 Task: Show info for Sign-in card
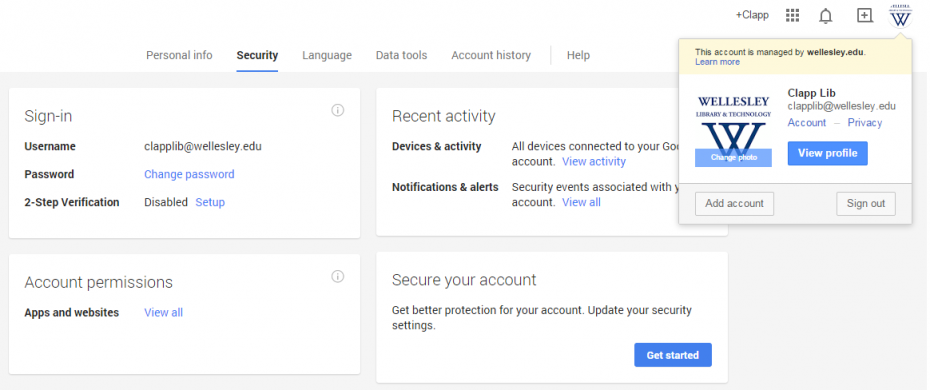tap(337, 110)
